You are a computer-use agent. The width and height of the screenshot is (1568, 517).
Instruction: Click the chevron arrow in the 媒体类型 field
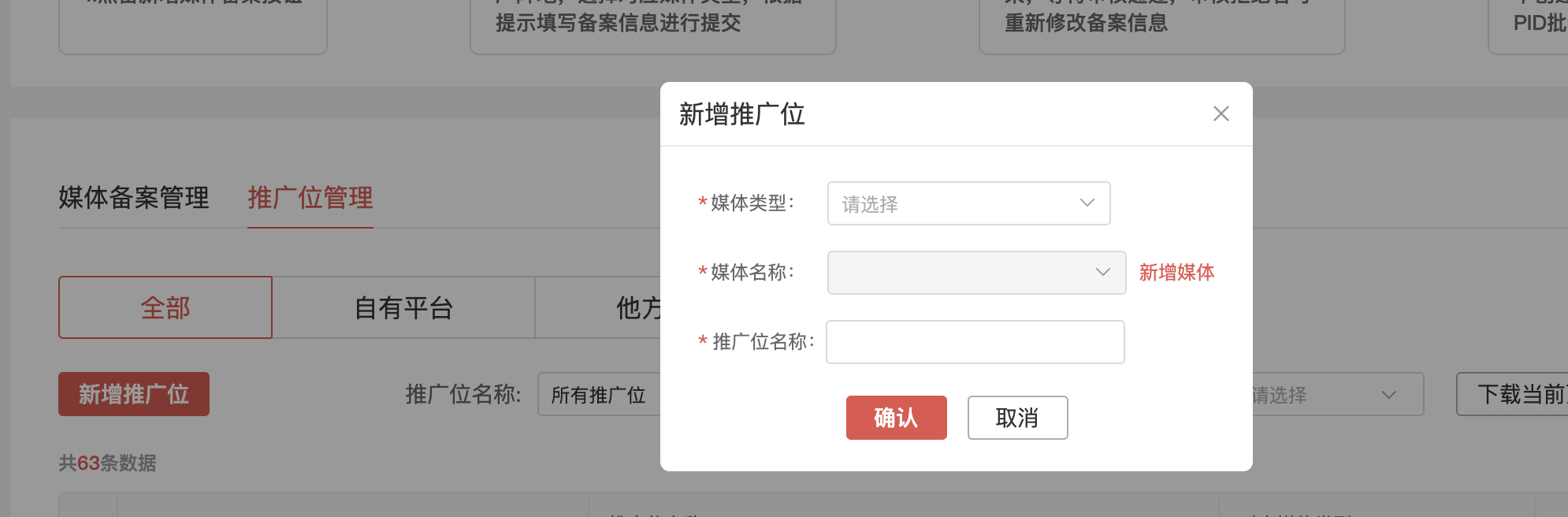(x=1087, y=203)
